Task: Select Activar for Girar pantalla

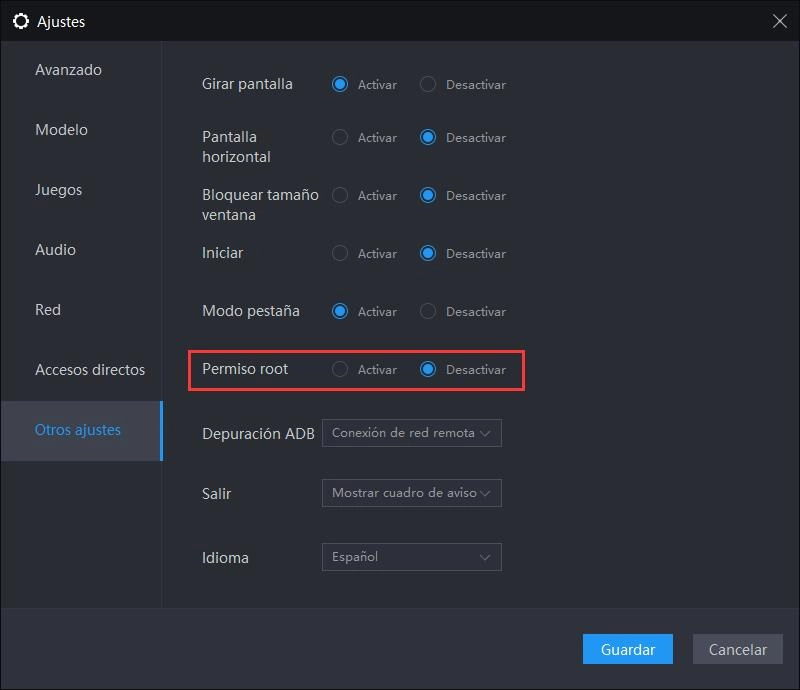Action: click(x=340, y=84)
